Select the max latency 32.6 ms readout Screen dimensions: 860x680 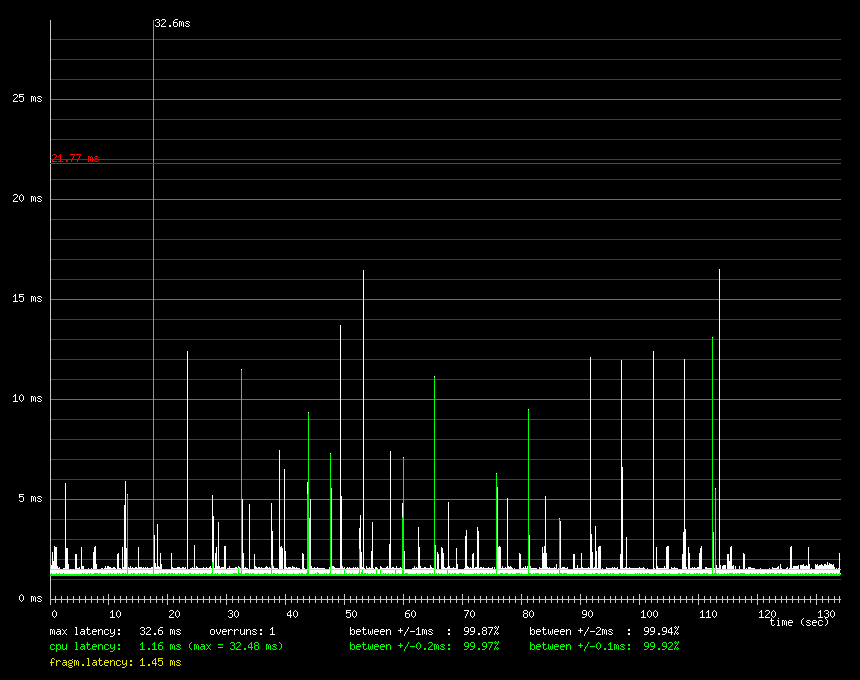point(115,632)
